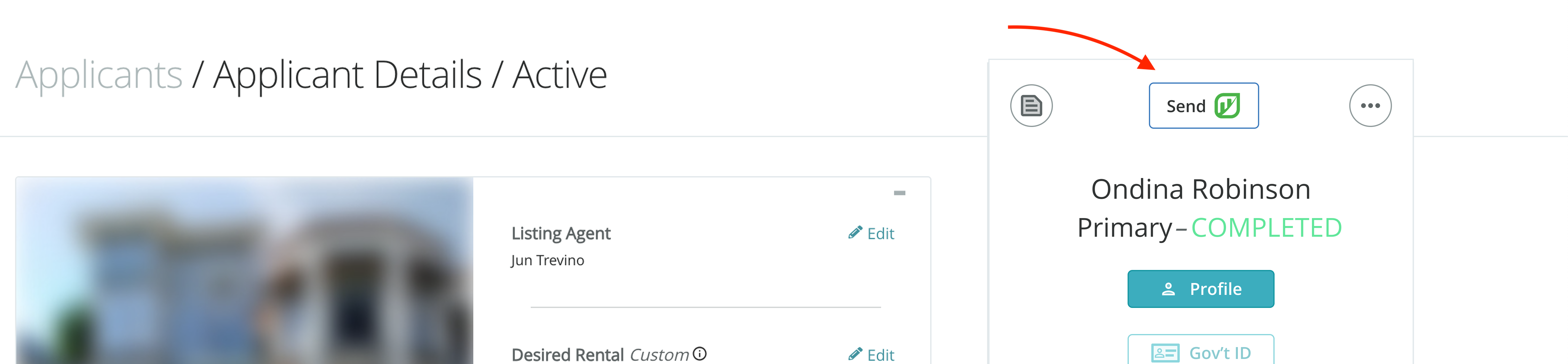This screenshot has height=364, width=1568.
Task: Open the applicant report document icon
Action: (x=1032, y=105)
